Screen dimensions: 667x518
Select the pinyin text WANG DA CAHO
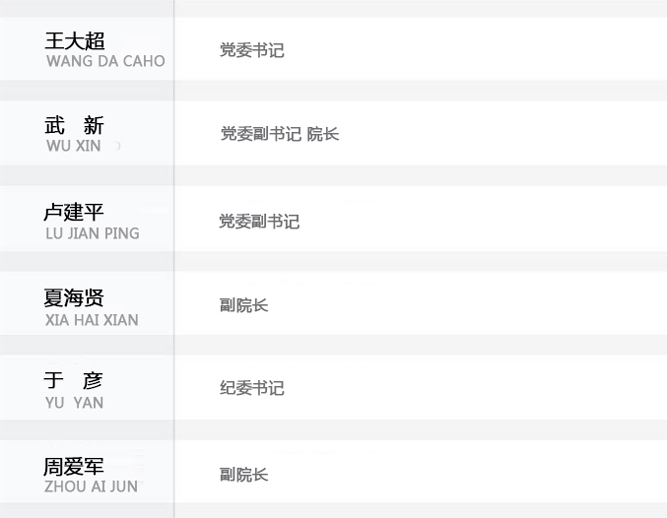[x=105, y=61]
